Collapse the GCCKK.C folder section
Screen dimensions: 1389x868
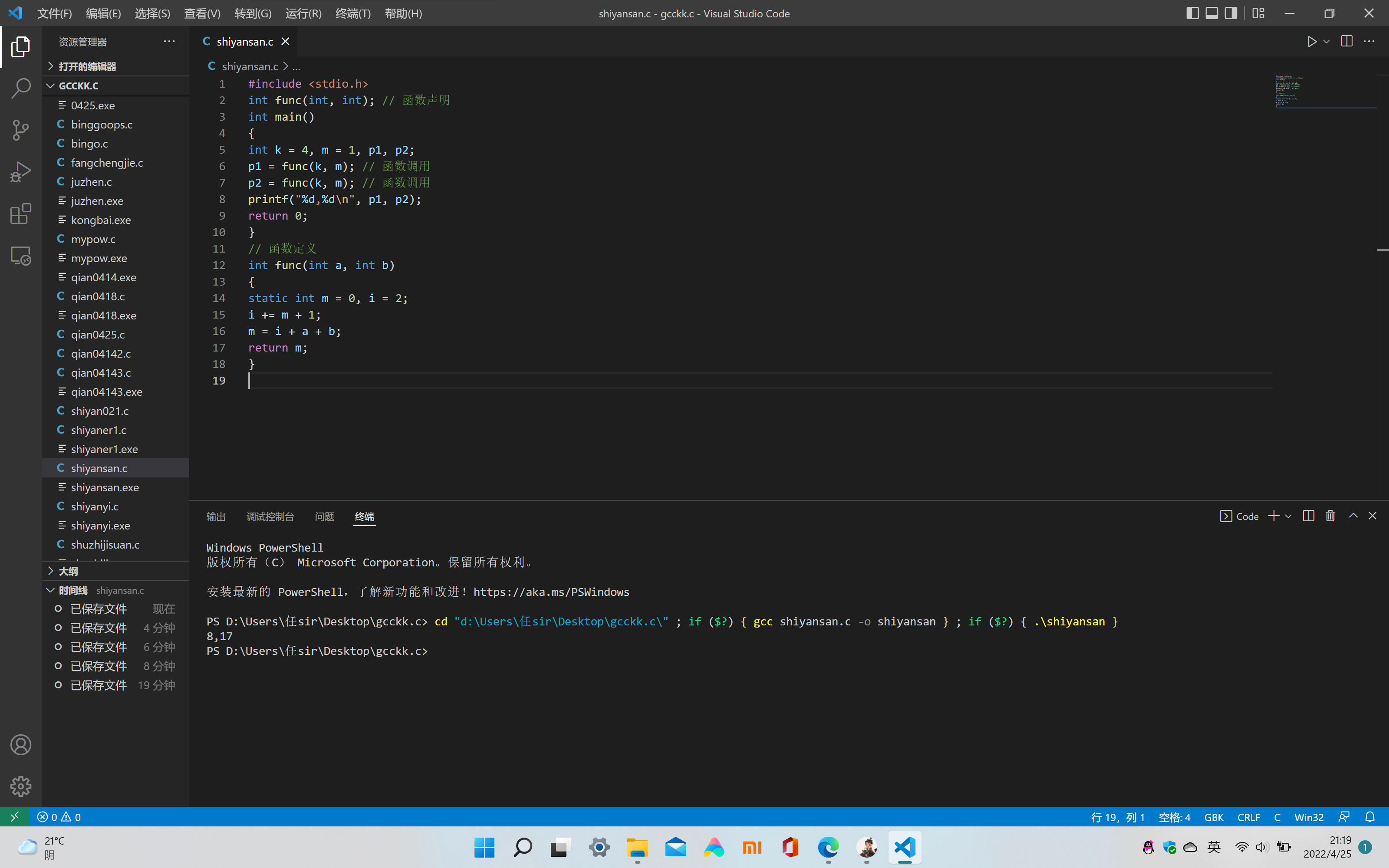click(x=115, y=85)
